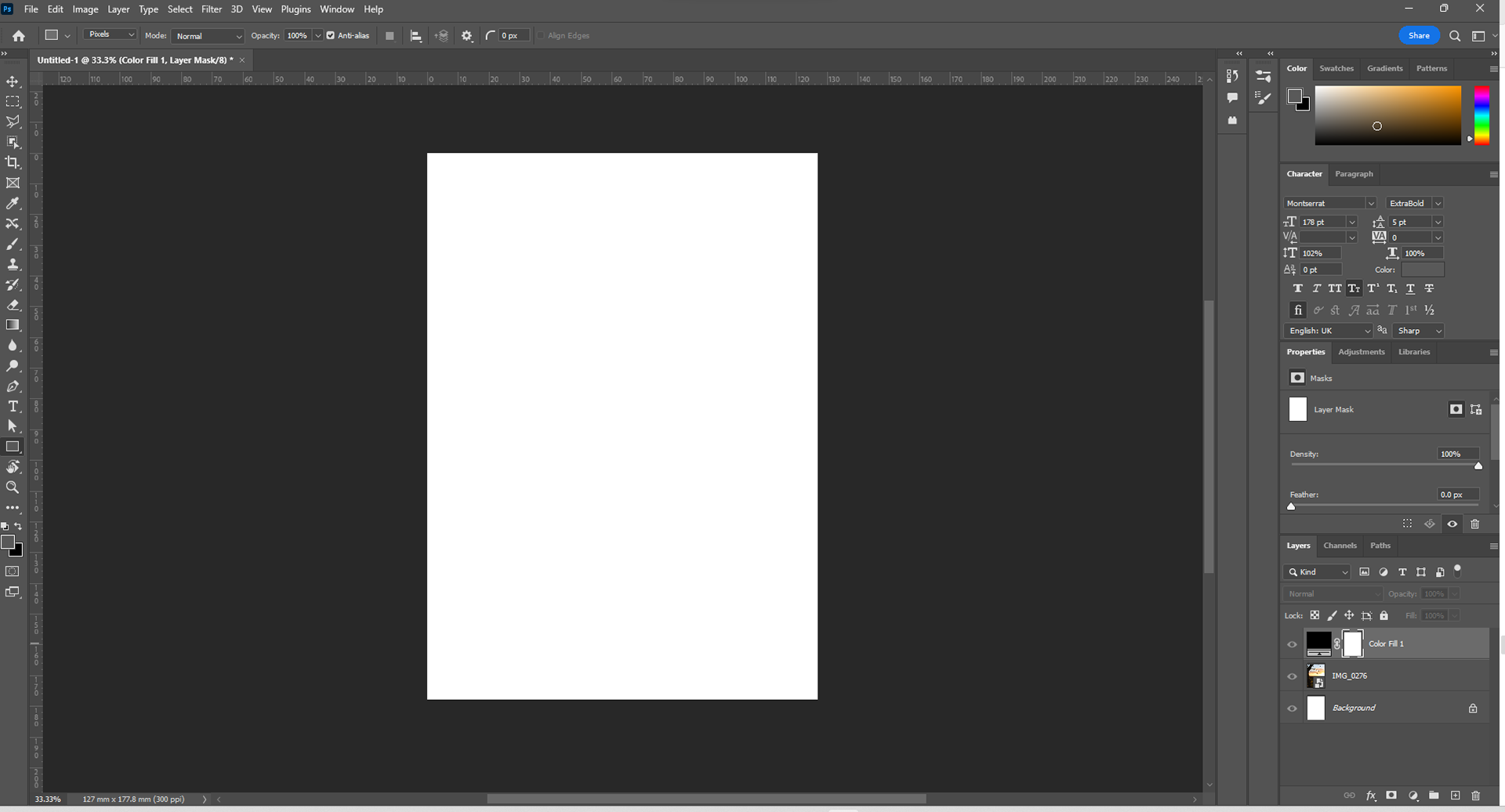Image resolution: width=1505 pixels, height=812 pixels.
Task: Click the hue spectrum strip in Color panel
Action: click(x=1481, y=115)
